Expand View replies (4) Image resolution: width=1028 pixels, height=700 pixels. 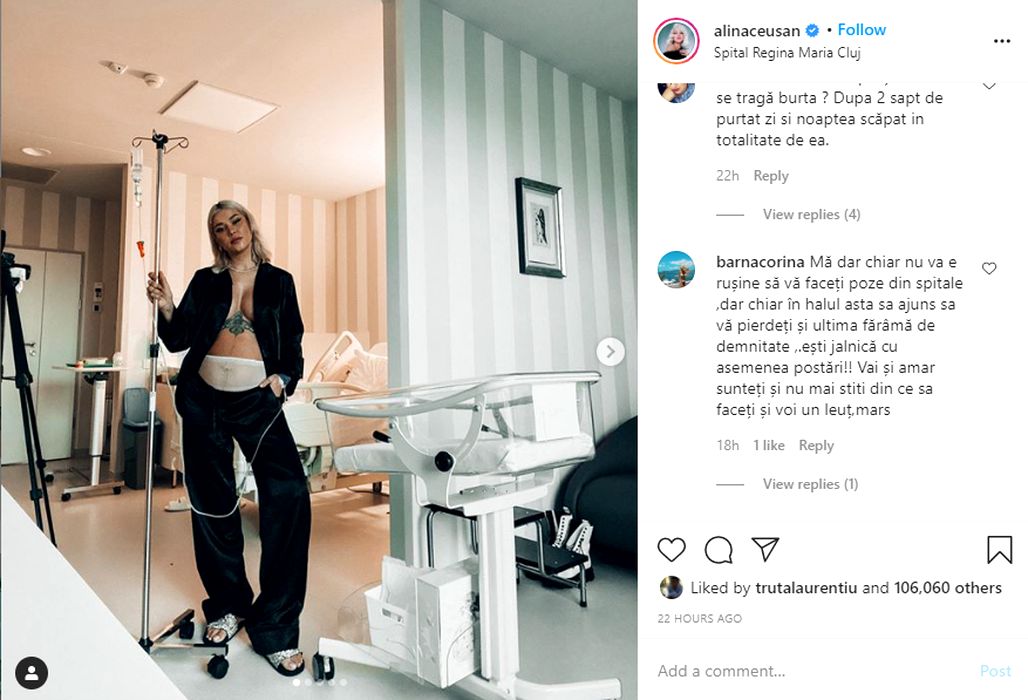pos(811,214)
